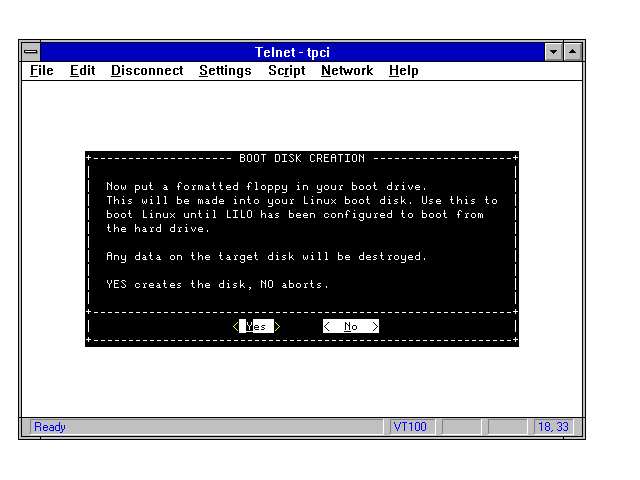This screenshot has width=640, height=480.
Task: Click the data will be destroyed warning line
Action: coord(266,256)
